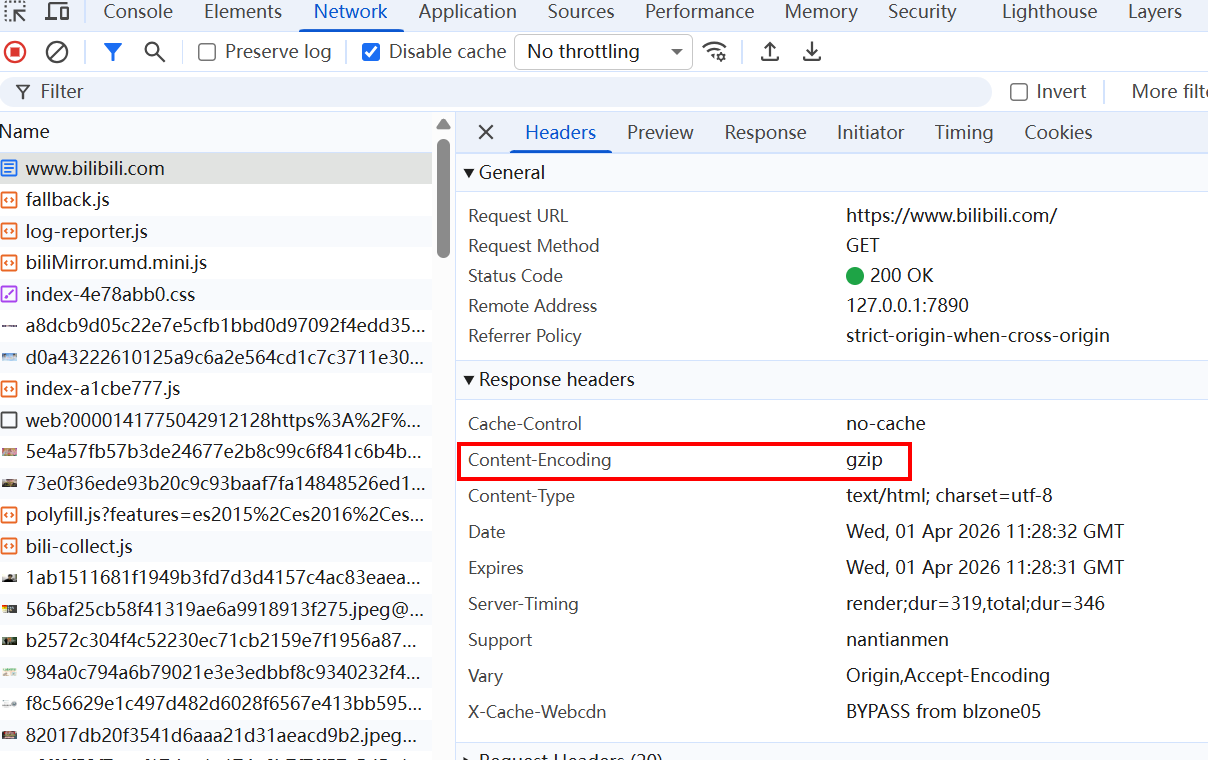Click the Server-Timing render value
The height and width of the screenshot is (760, 1208).
975,604
